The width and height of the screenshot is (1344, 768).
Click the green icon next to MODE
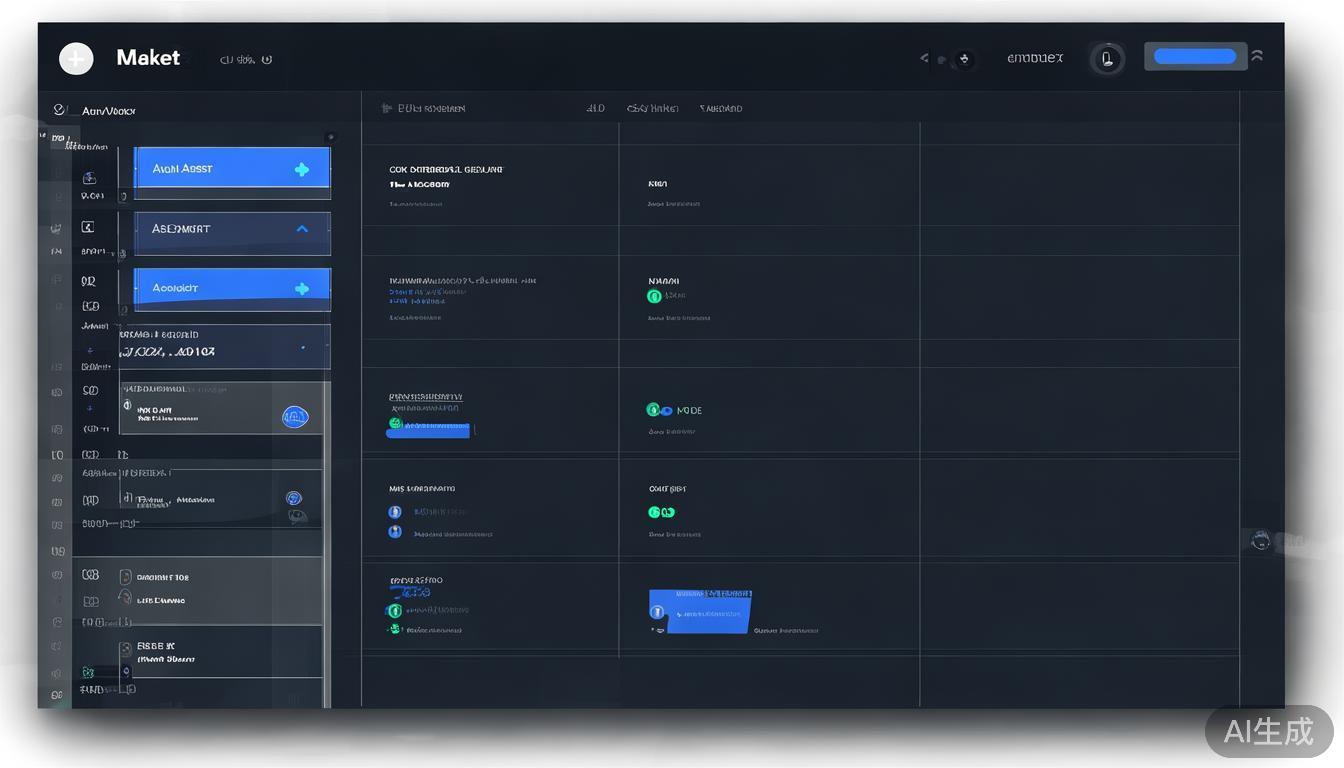point(653,410)
